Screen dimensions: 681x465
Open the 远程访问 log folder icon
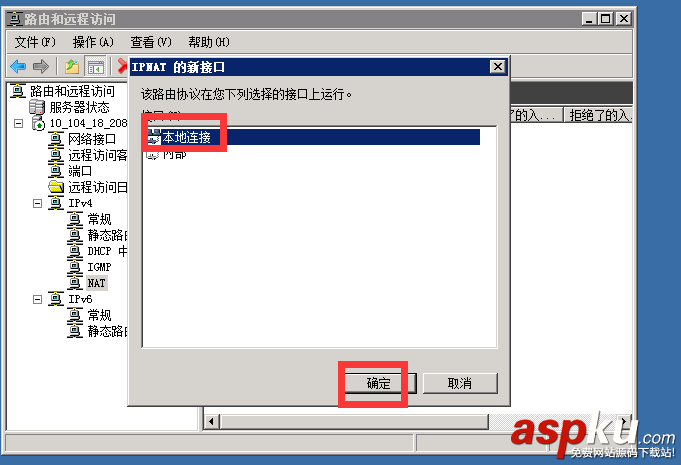(x=56, y=187)
